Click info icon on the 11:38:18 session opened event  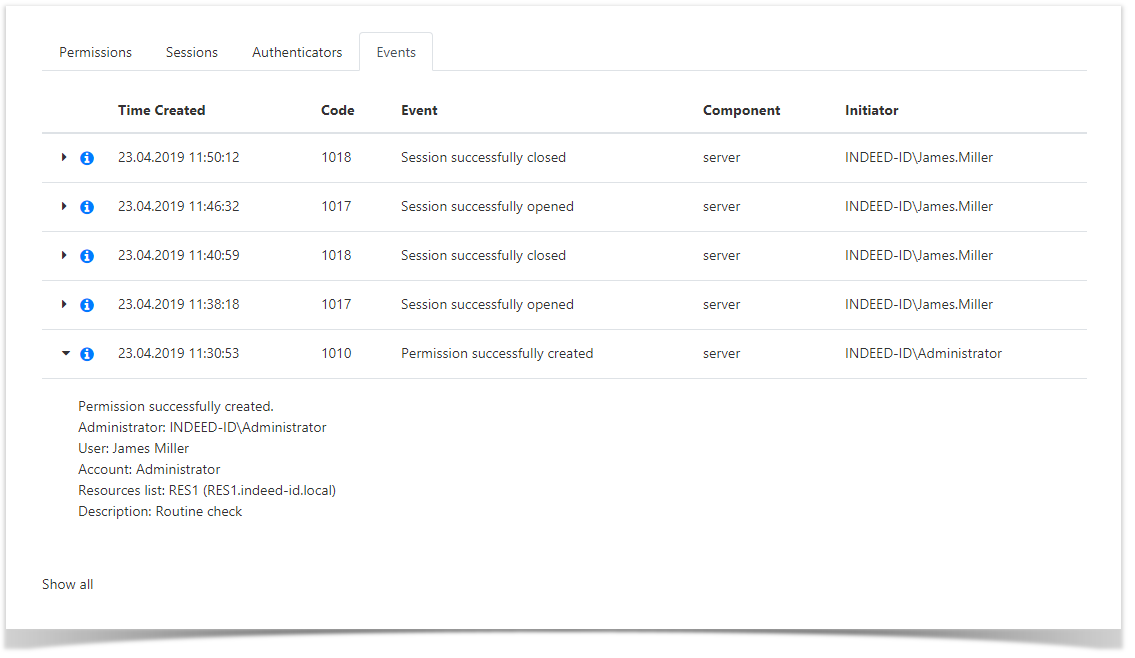click(x=87, y=304)
